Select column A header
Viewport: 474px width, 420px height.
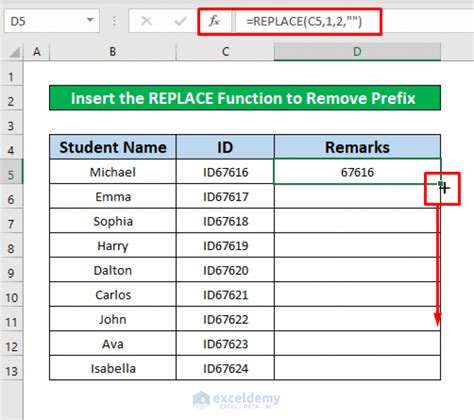pos(37,52)
